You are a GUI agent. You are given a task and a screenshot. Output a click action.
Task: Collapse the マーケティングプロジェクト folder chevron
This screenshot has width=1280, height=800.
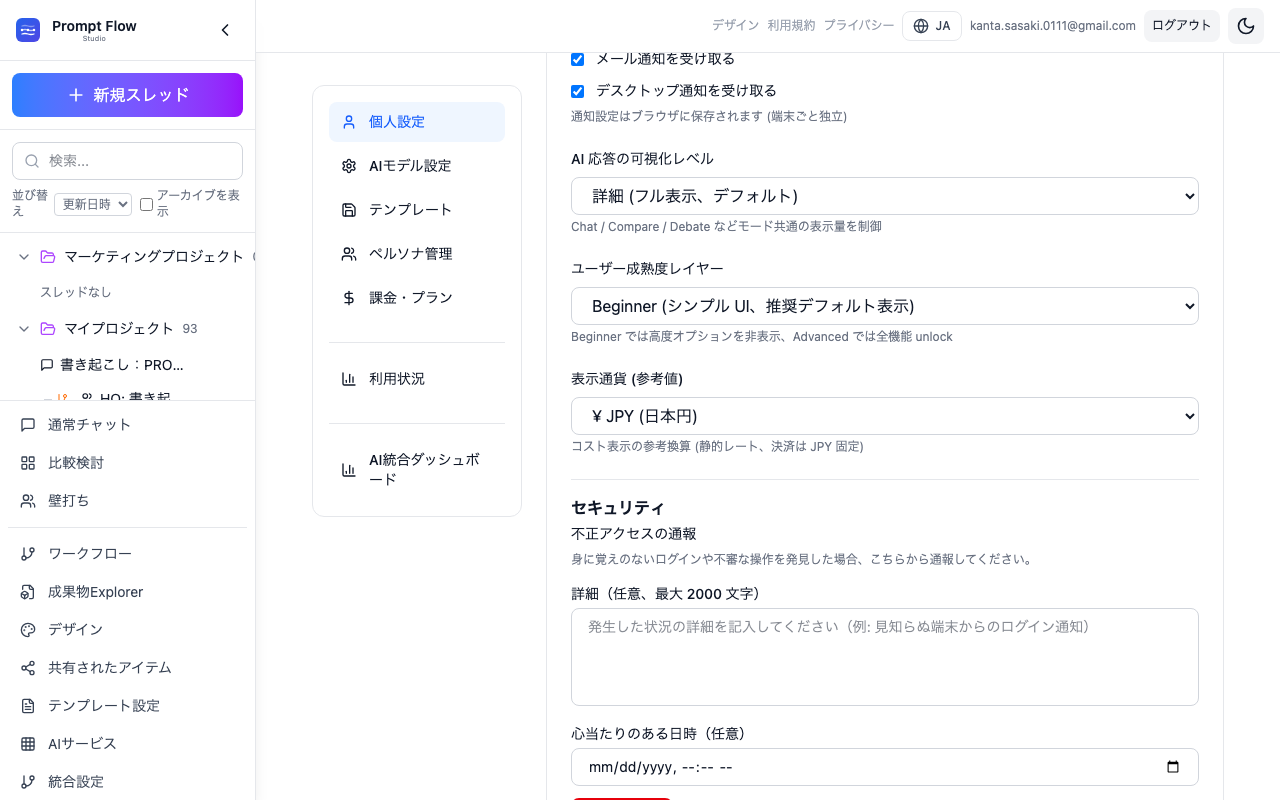tap(24, 257)
